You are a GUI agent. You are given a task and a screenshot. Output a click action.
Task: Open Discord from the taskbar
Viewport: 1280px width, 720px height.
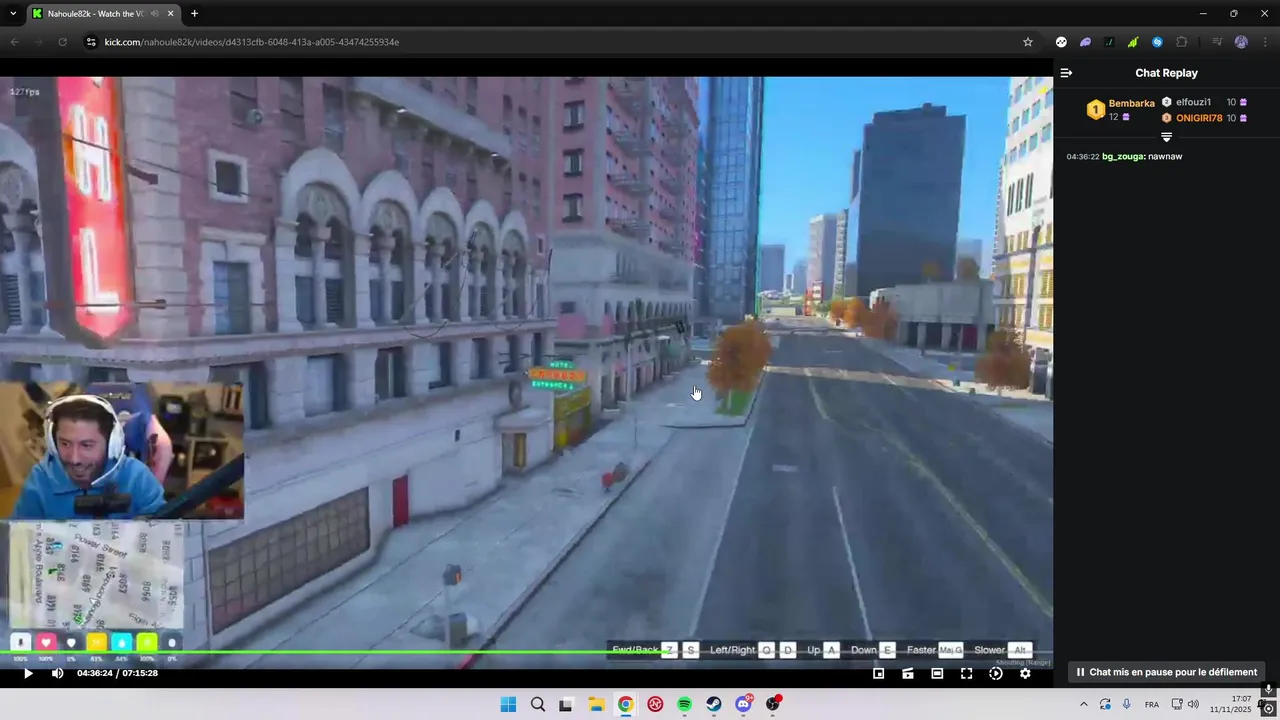click(743, 704)
